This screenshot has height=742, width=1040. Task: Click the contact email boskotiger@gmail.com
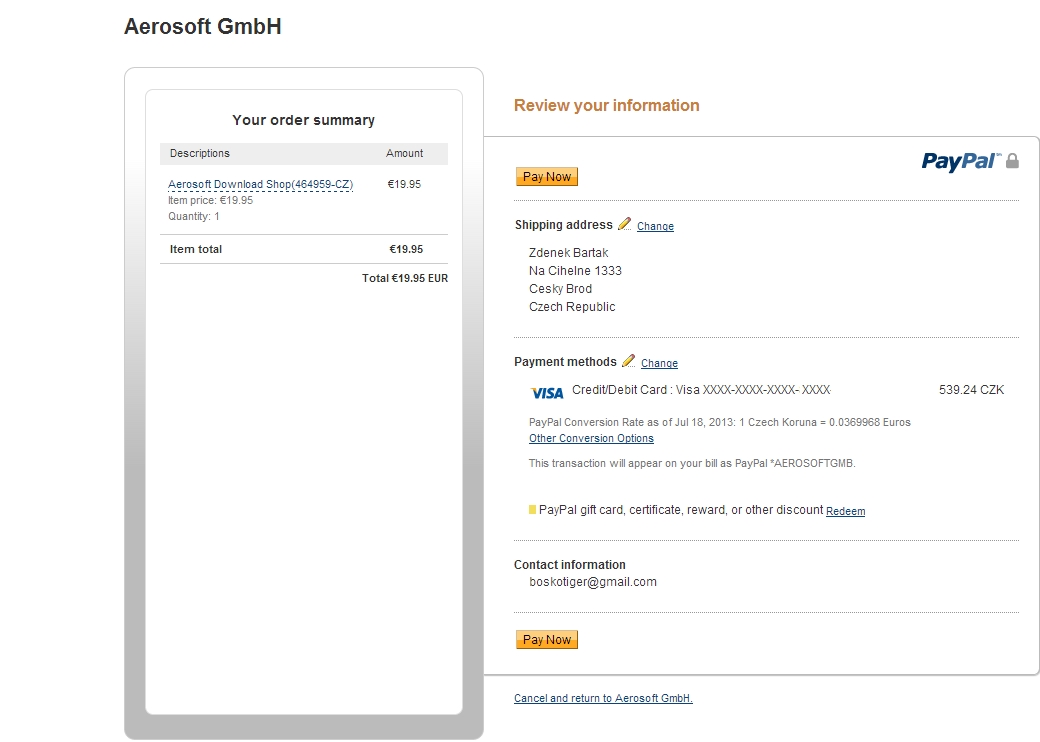point(593,582)
